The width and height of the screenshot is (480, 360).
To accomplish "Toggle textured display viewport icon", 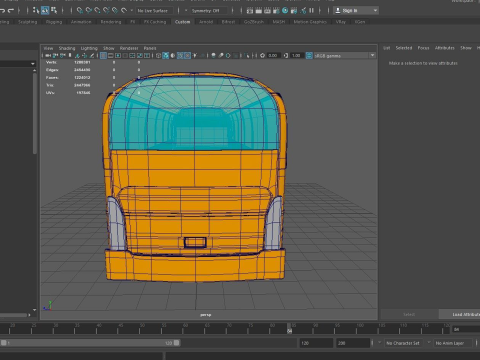I will pyautogui.click(x=187, y=55).
